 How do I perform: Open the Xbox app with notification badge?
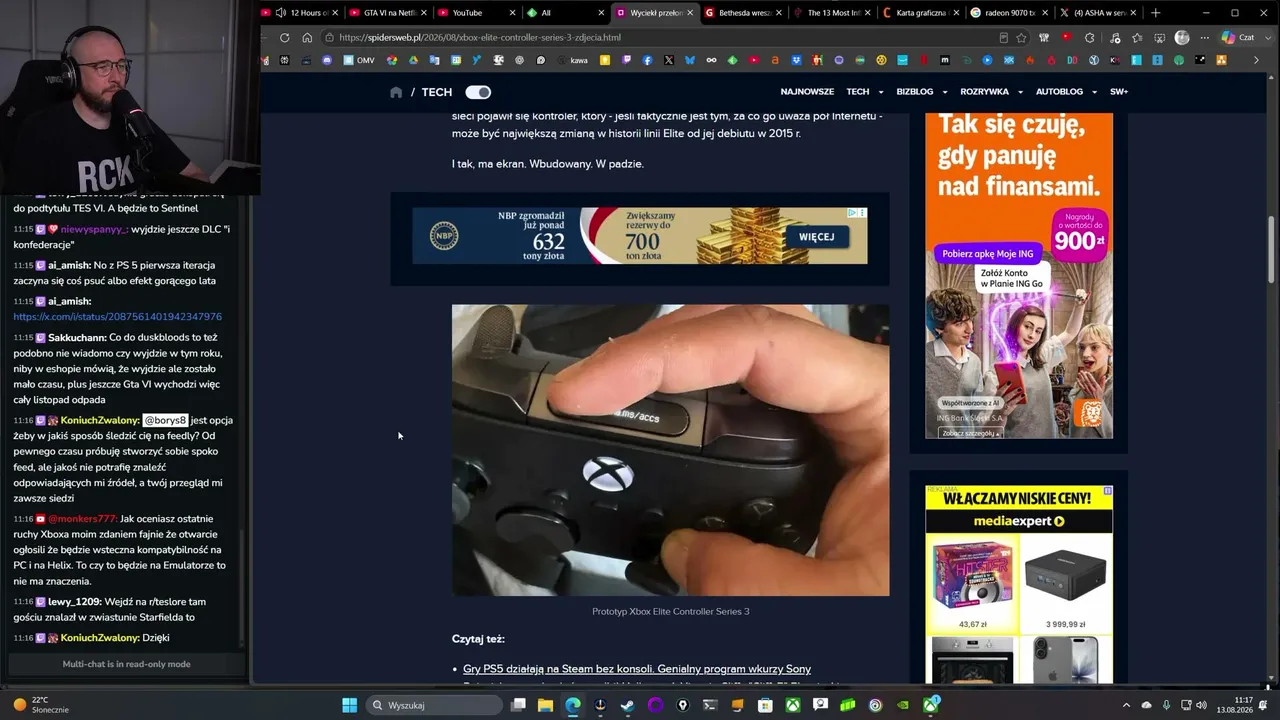click(931, 705)
